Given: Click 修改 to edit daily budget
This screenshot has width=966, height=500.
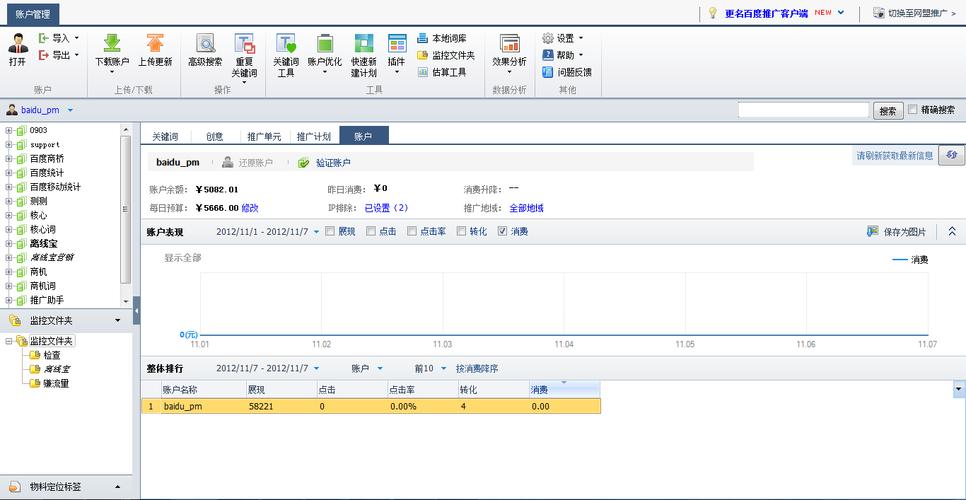Looking at the screenshot, I should tap(250, 208).
